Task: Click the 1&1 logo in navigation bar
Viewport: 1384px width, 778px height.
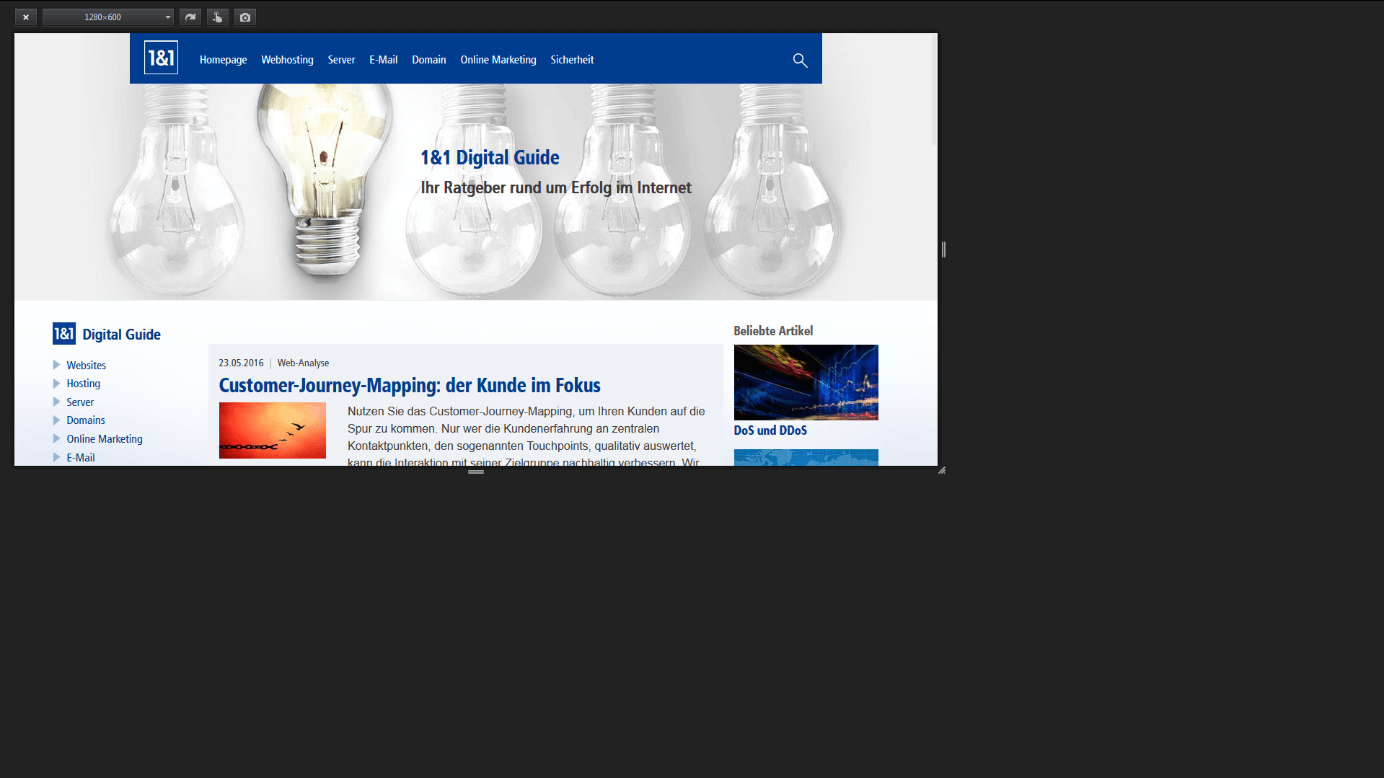Action: click(161, 58)
